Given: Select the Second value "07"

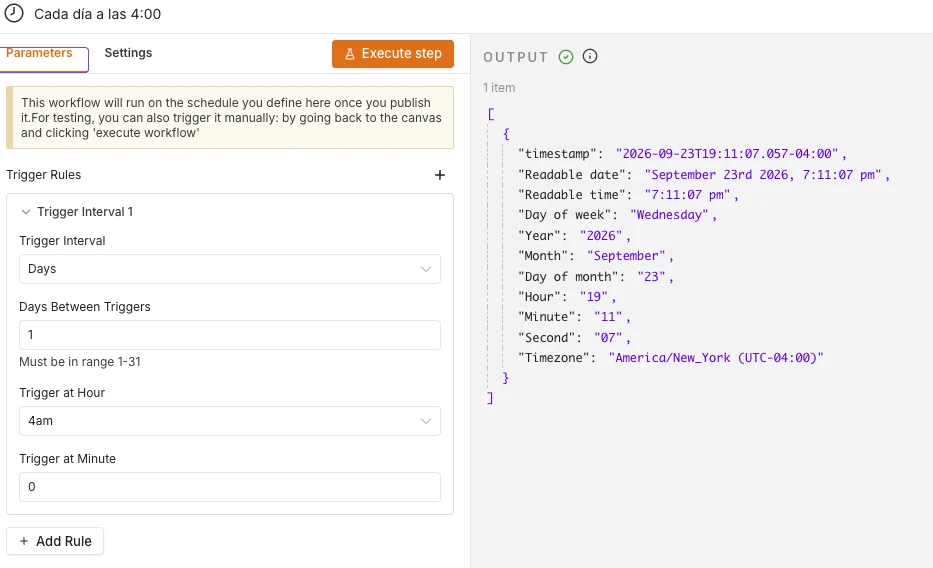Looking at the screenshot, I should [608, 337].
